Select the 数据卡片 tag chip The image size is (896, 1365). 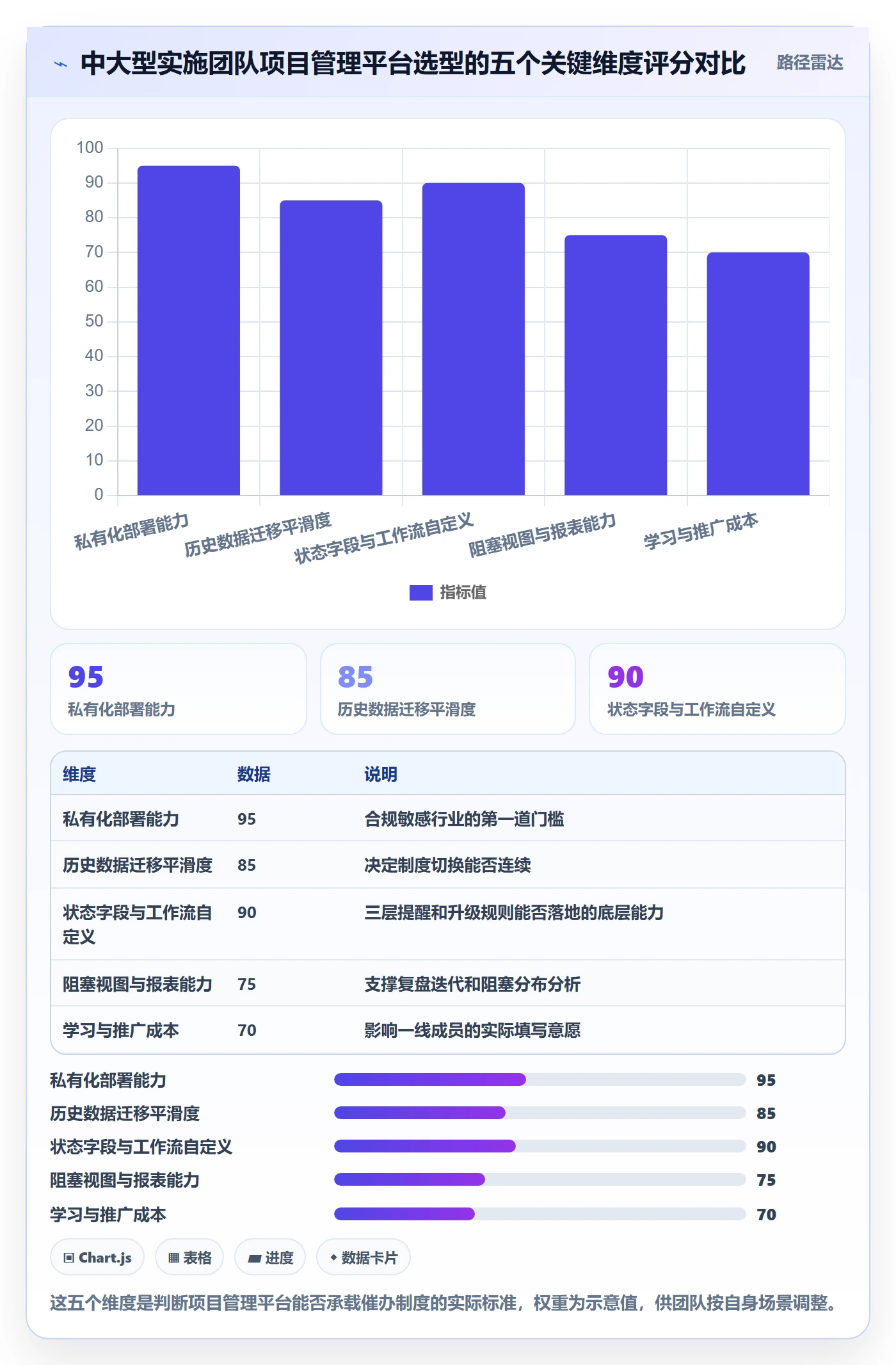(364, 1257)
